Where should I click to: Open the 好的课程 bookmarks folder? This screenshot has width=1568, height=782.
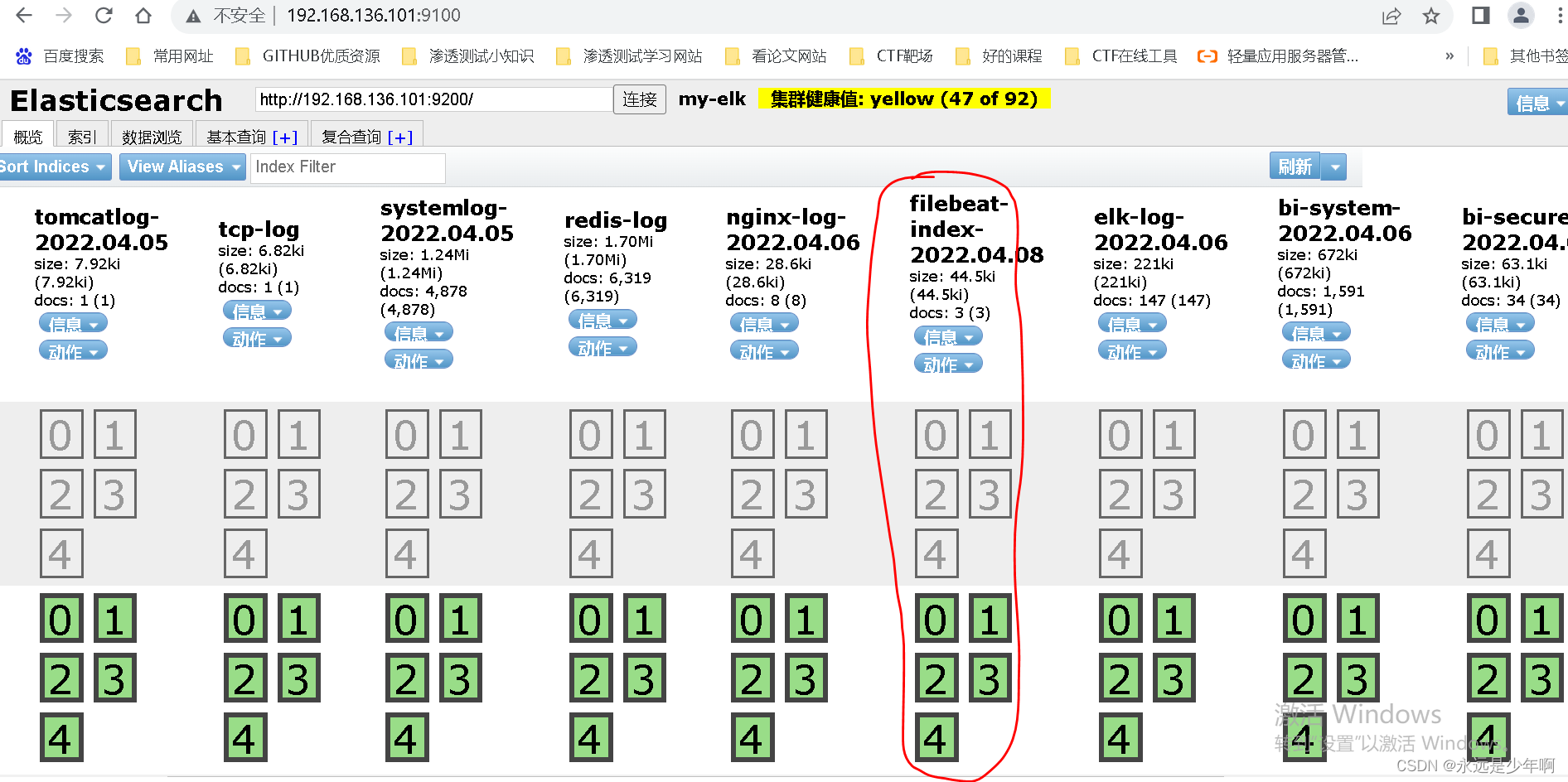click(999, 56)
